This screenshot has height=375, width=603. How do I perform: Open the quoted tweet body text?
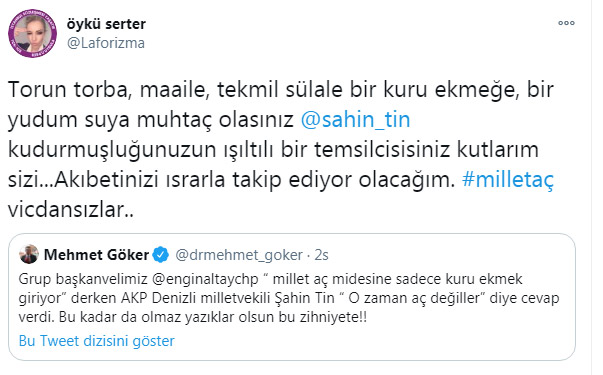coord(288,298)
